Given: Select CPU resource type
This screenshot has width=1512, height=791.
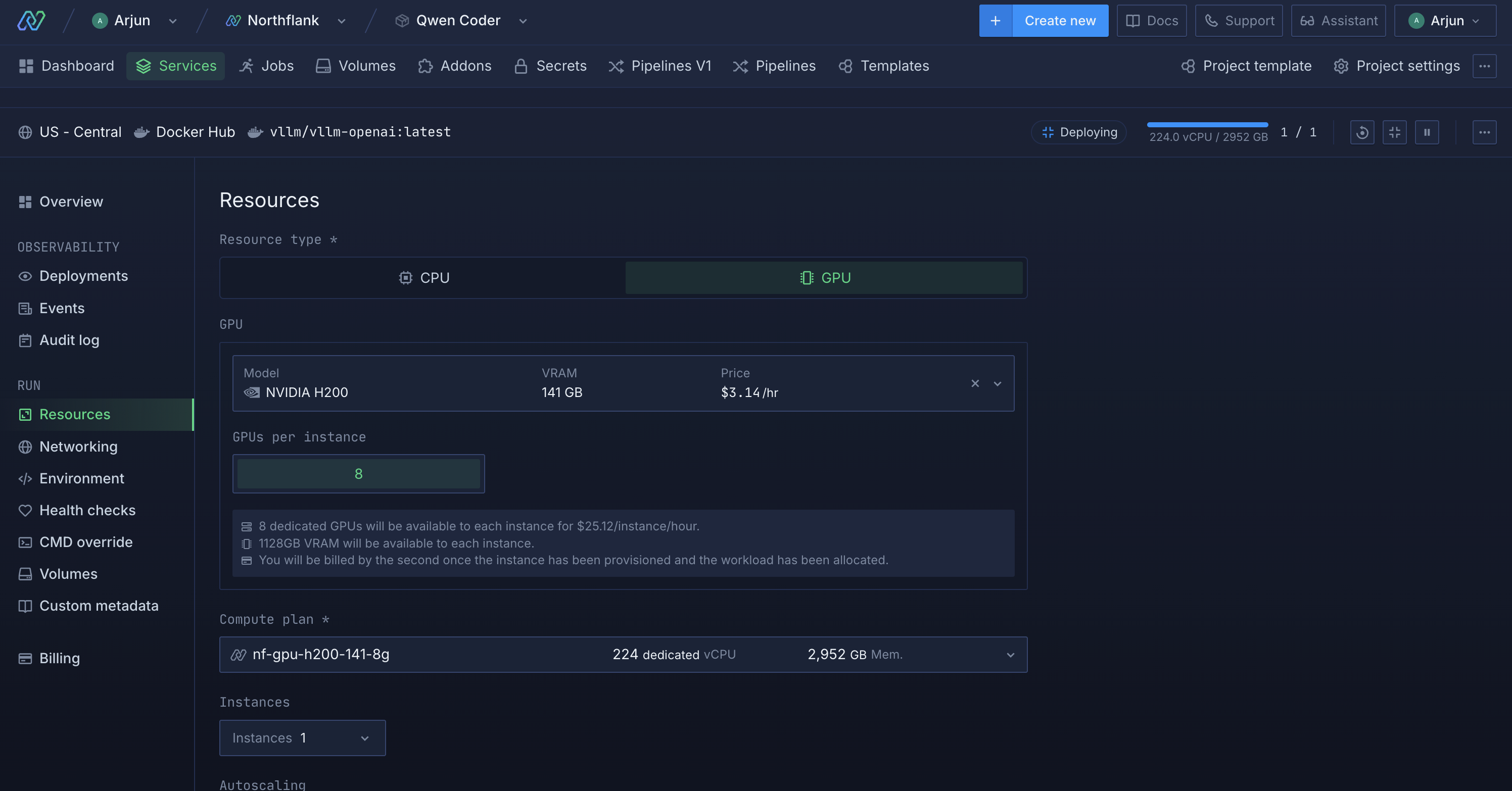Looking at the screenshot, I should (x=424, y=277).
